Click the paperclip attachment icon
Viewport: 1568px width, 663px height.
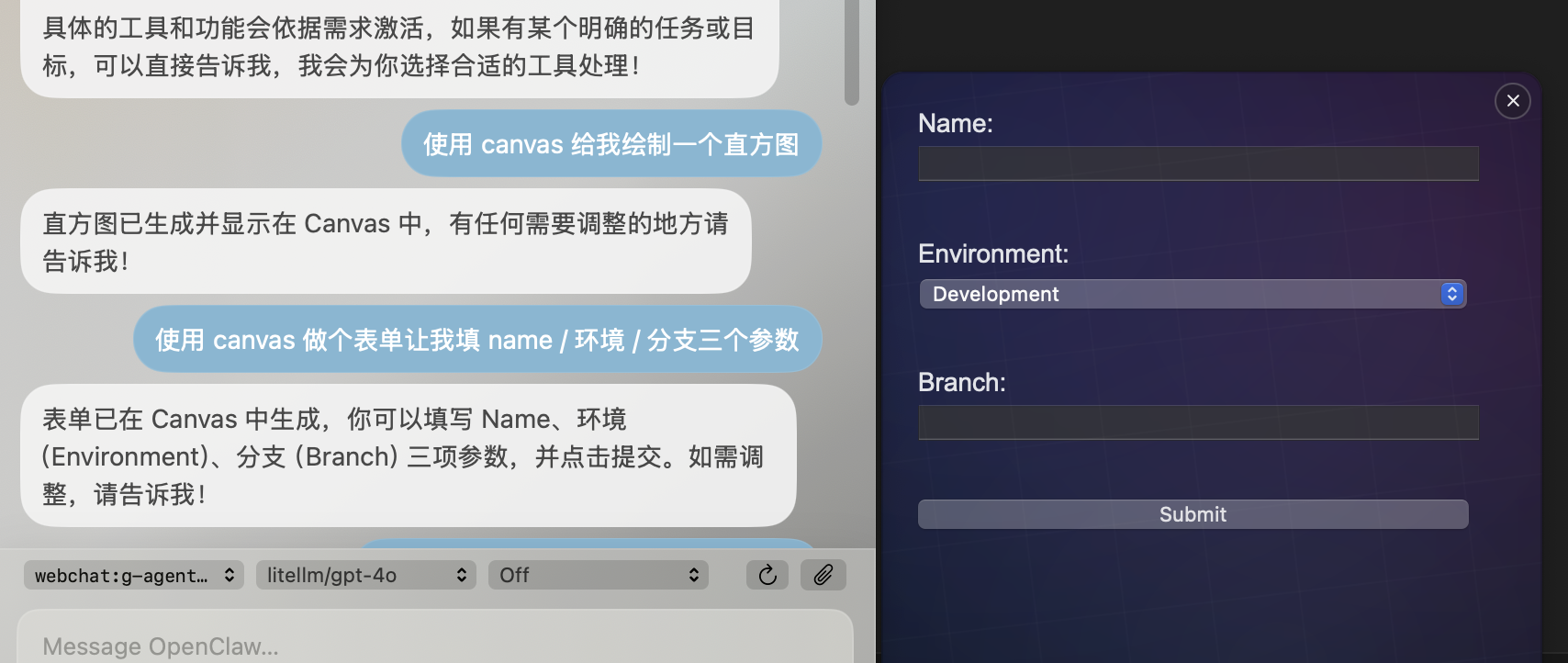point(823,575)
